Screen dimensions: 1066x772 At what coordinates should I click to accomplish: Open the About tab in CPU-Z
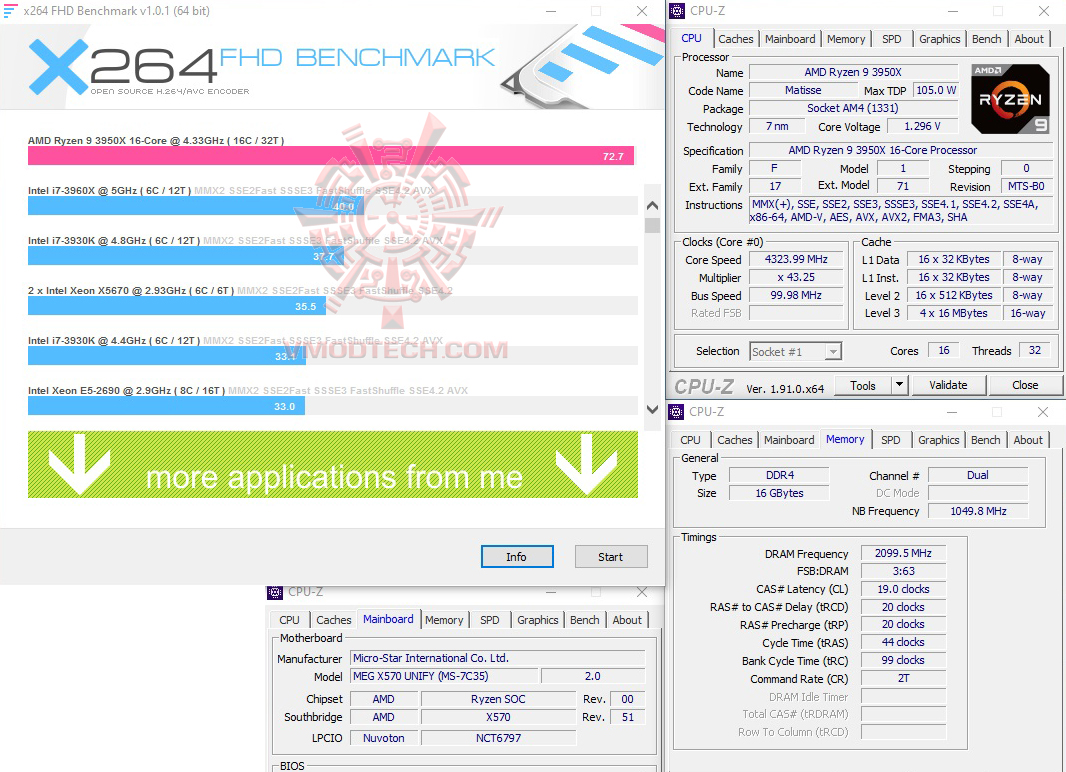coord(1029,38)
